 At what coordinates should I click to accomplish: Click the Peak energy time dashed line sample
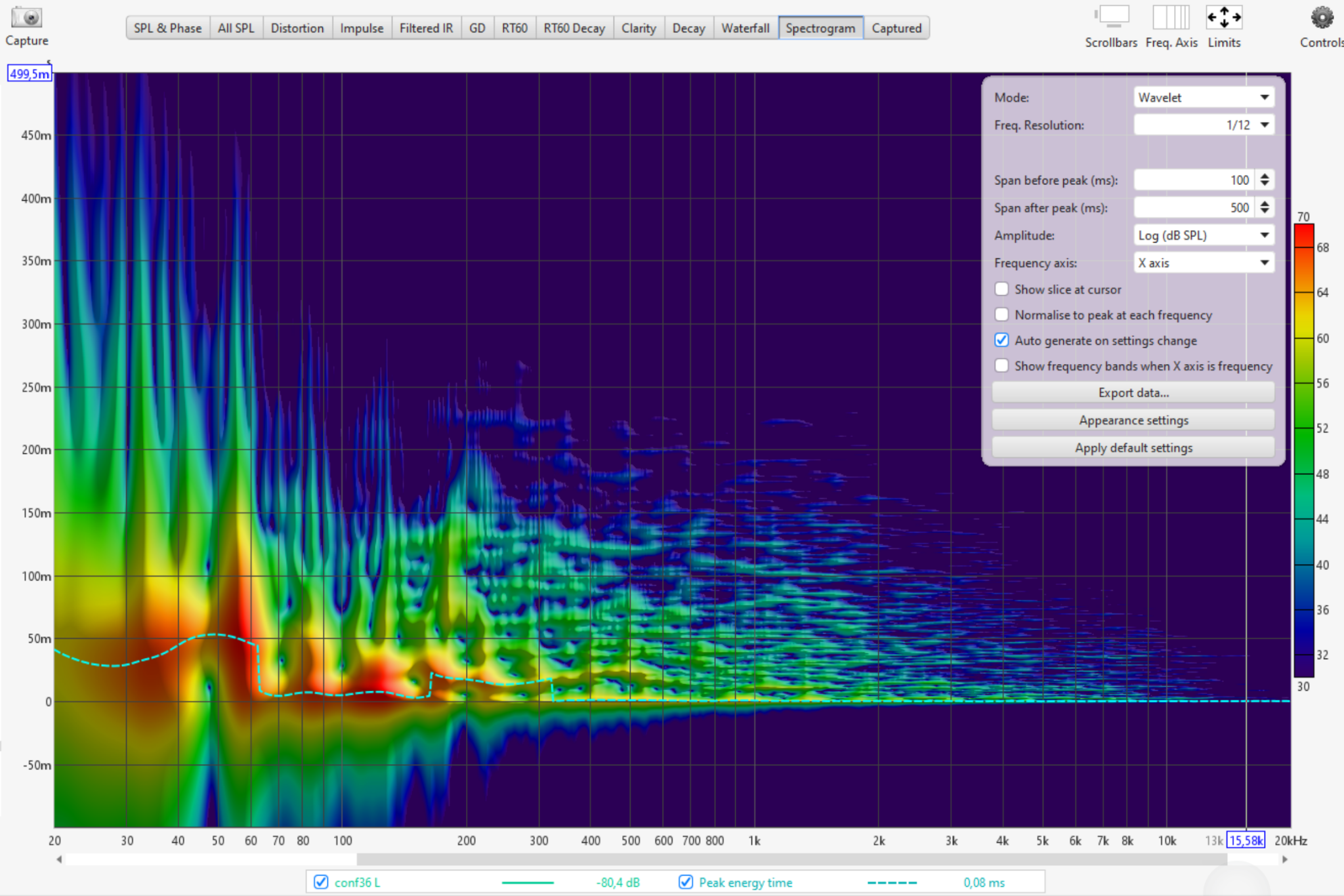point(892,883)
